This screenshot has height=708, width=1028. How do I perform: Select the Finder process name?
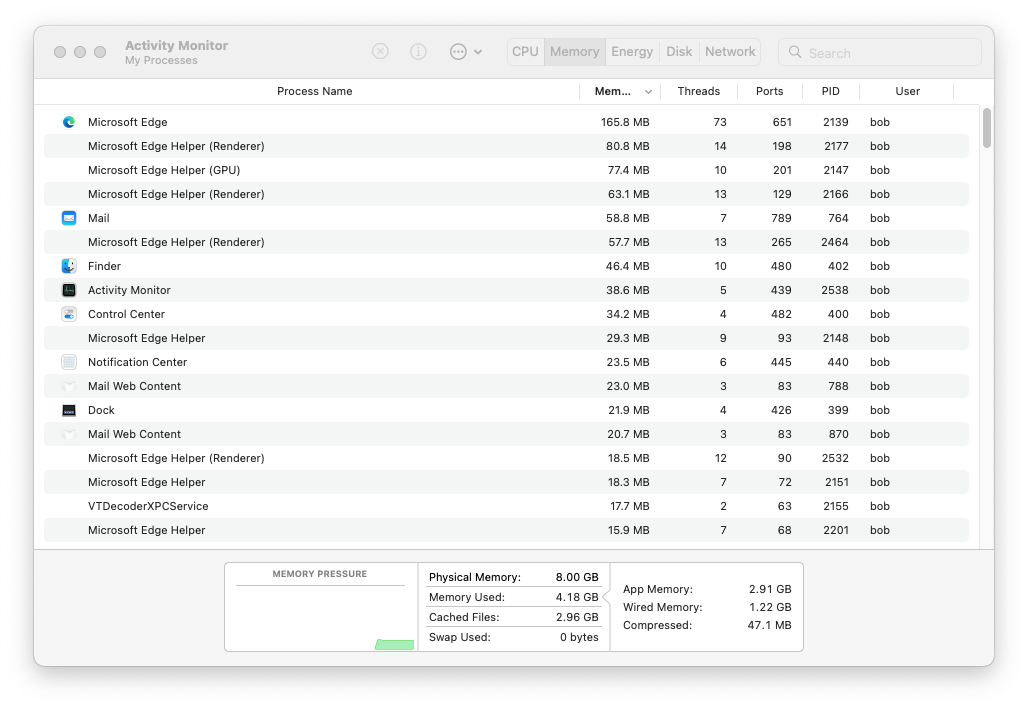point(104,266)
